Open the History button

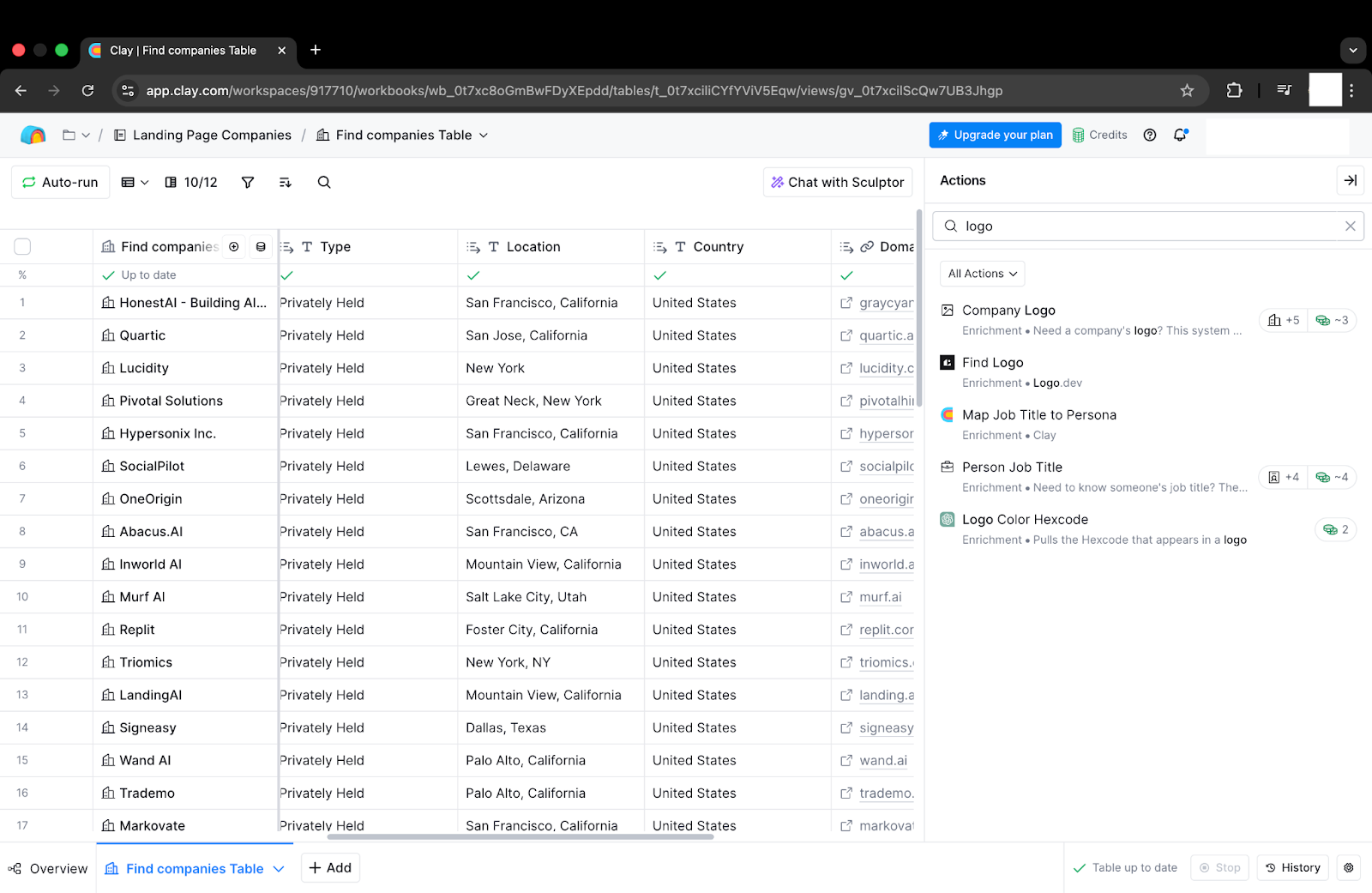coord(1293,867)
